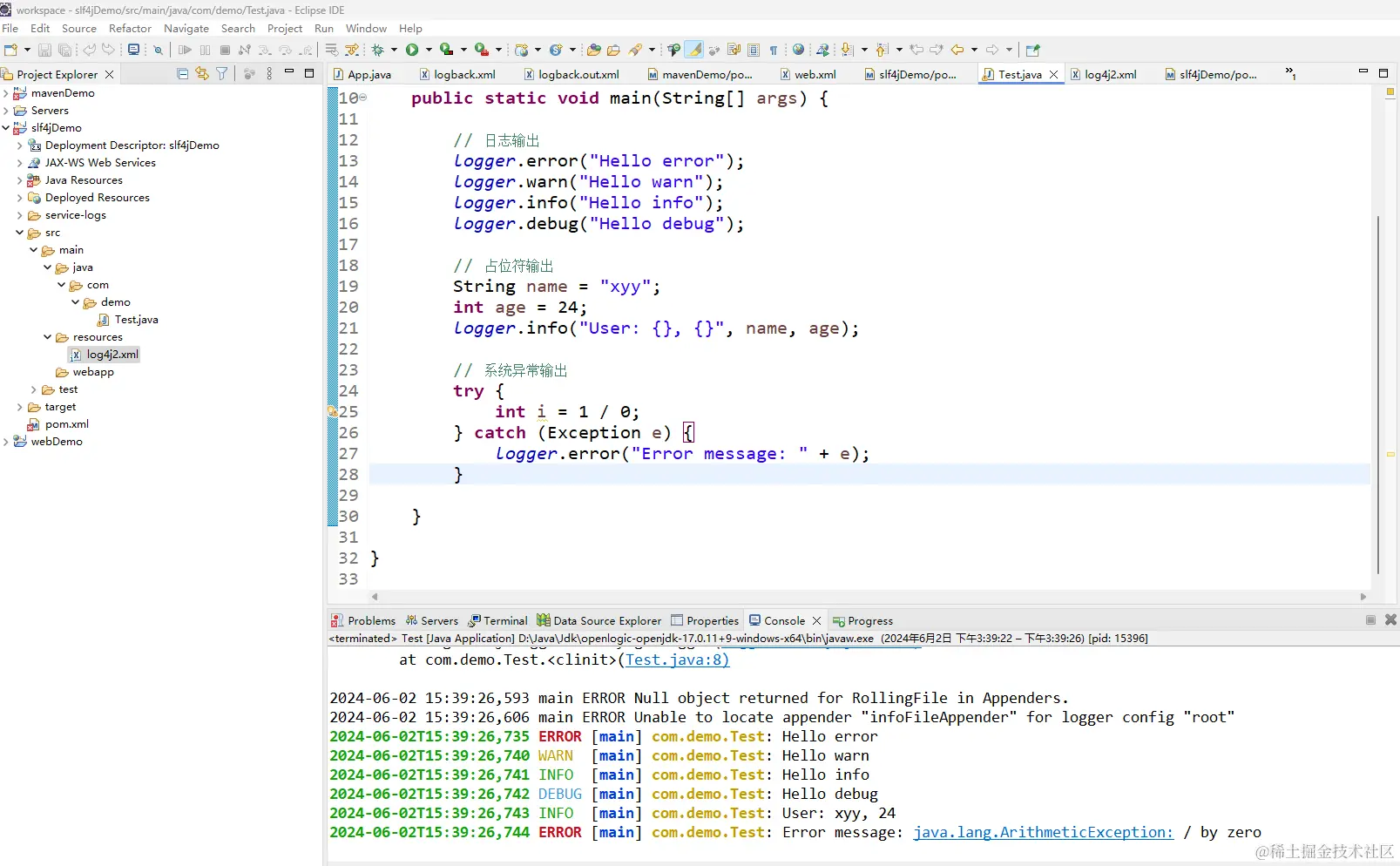This screenshot has height=866, width=1400.
Task: Click the Open Type icon in toolbar
Action: [594, 50]
